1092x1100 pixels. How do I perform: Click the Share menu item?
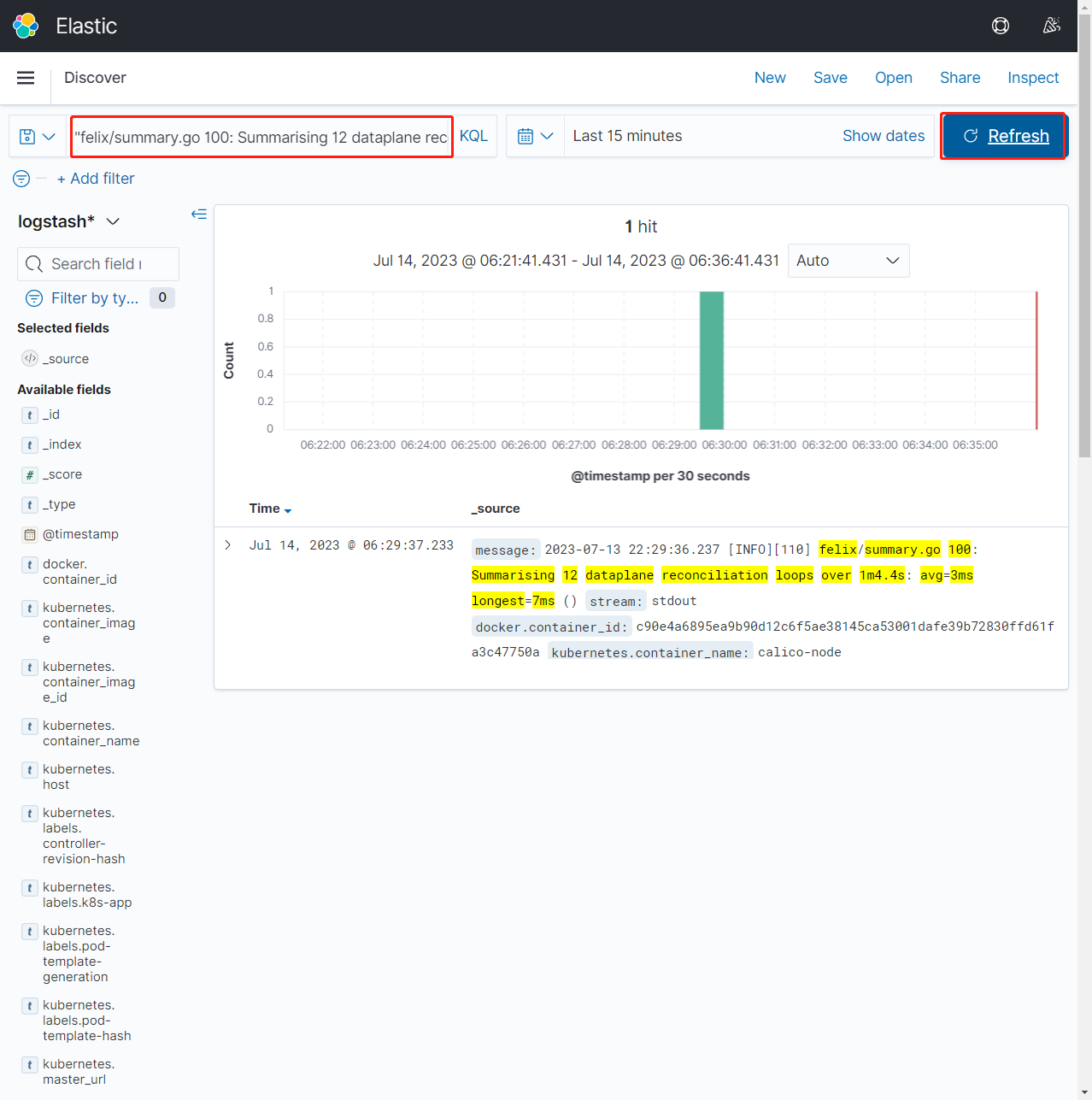pos(960,78)
